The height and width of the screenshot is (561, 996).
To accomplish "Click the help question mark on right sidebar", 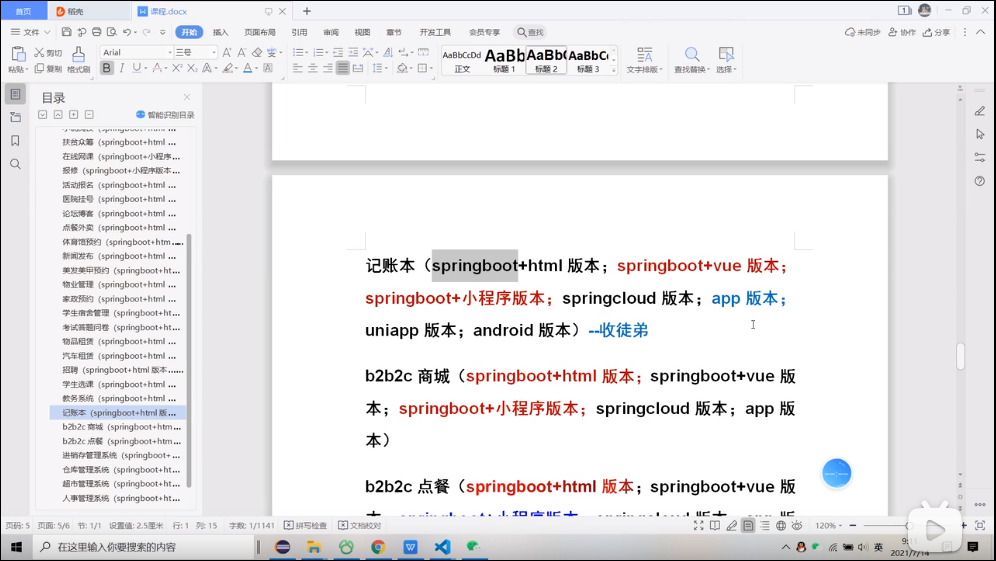I will pos(979,181).
